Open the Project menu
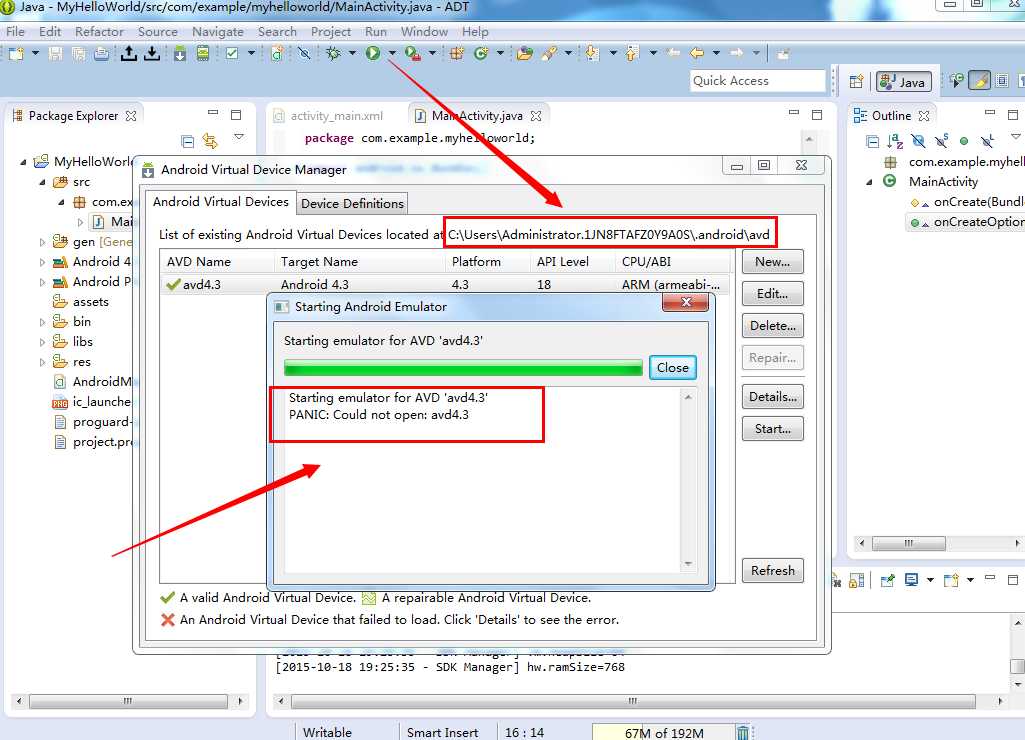 [x=331, y=31]
